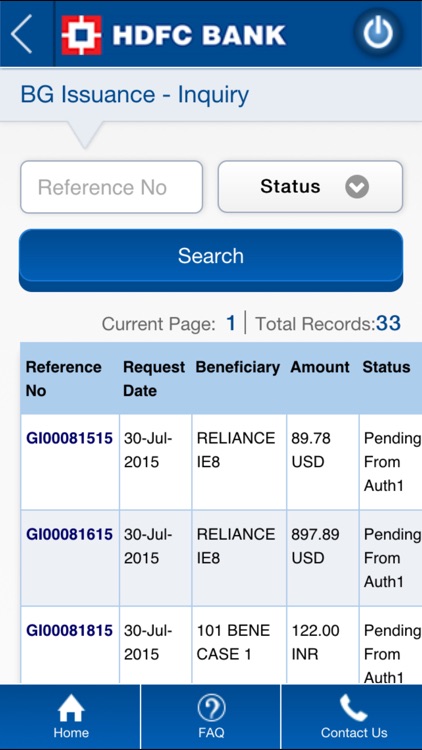
Task: Click the Amount column header
Action: tap(320, 367)
